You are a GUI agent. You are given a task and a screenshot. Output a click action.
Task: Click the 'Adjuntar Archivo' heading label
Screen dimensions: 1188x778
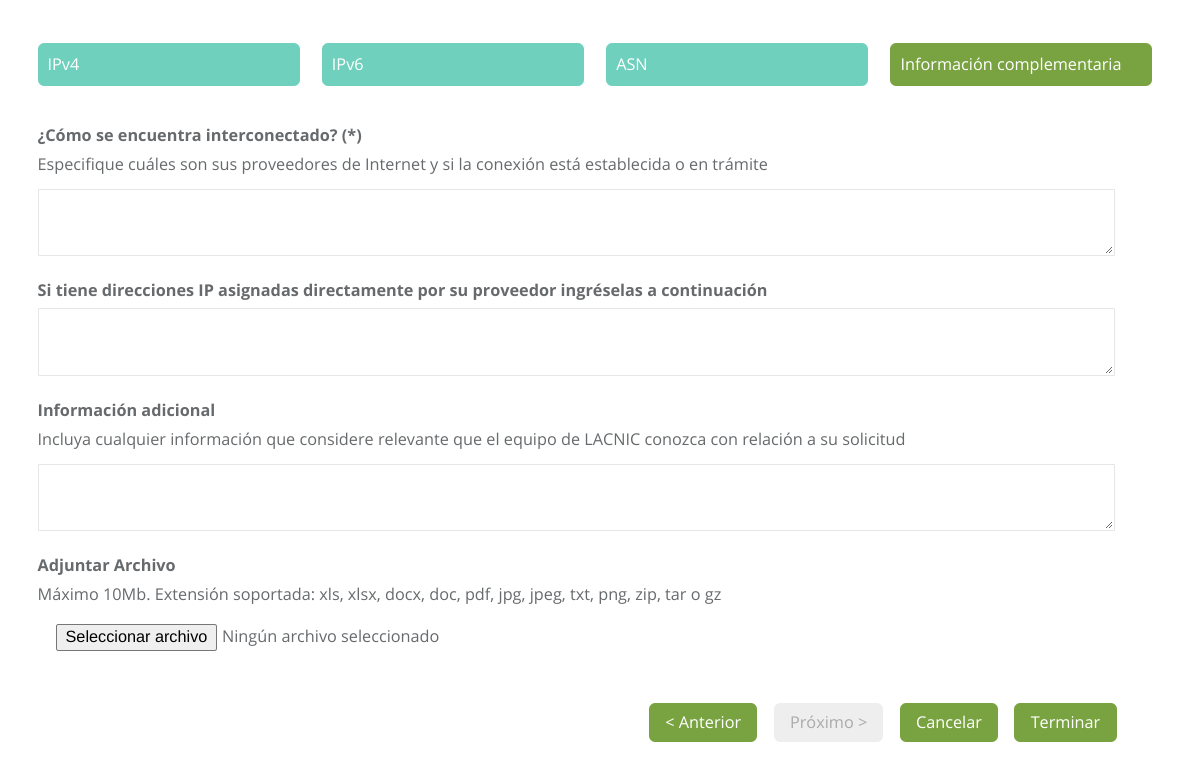[106, 566]
